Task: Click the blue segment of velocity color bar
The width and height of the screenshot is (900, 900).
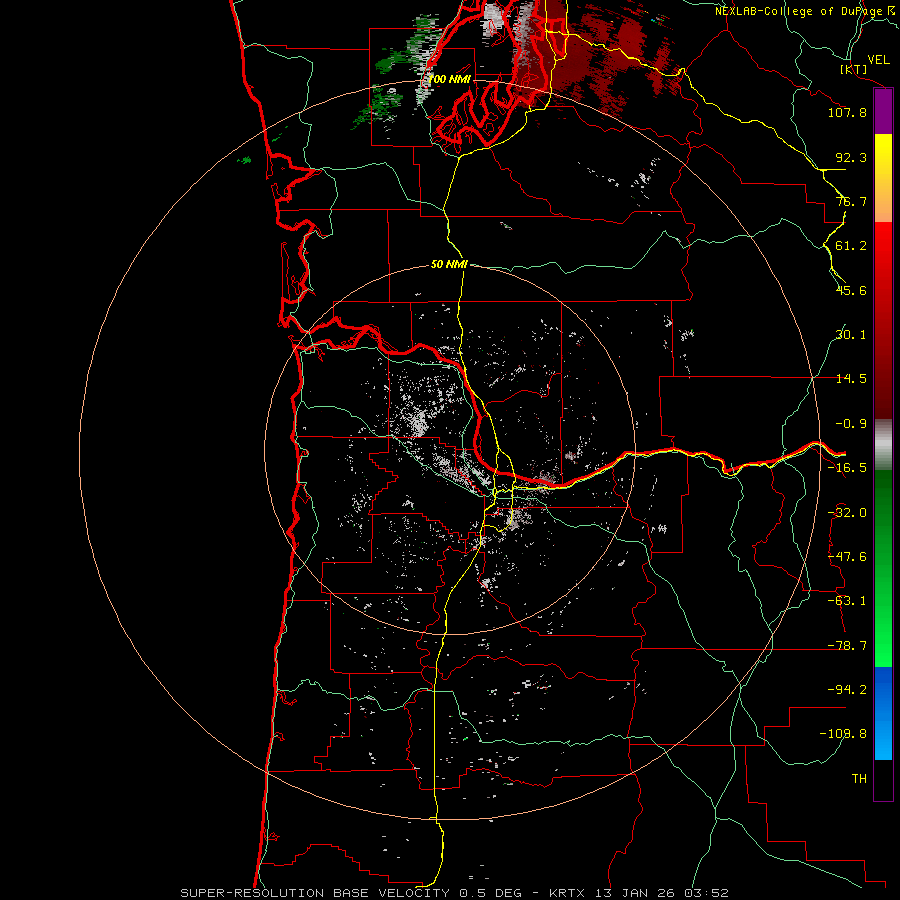Action: (883, 713)
